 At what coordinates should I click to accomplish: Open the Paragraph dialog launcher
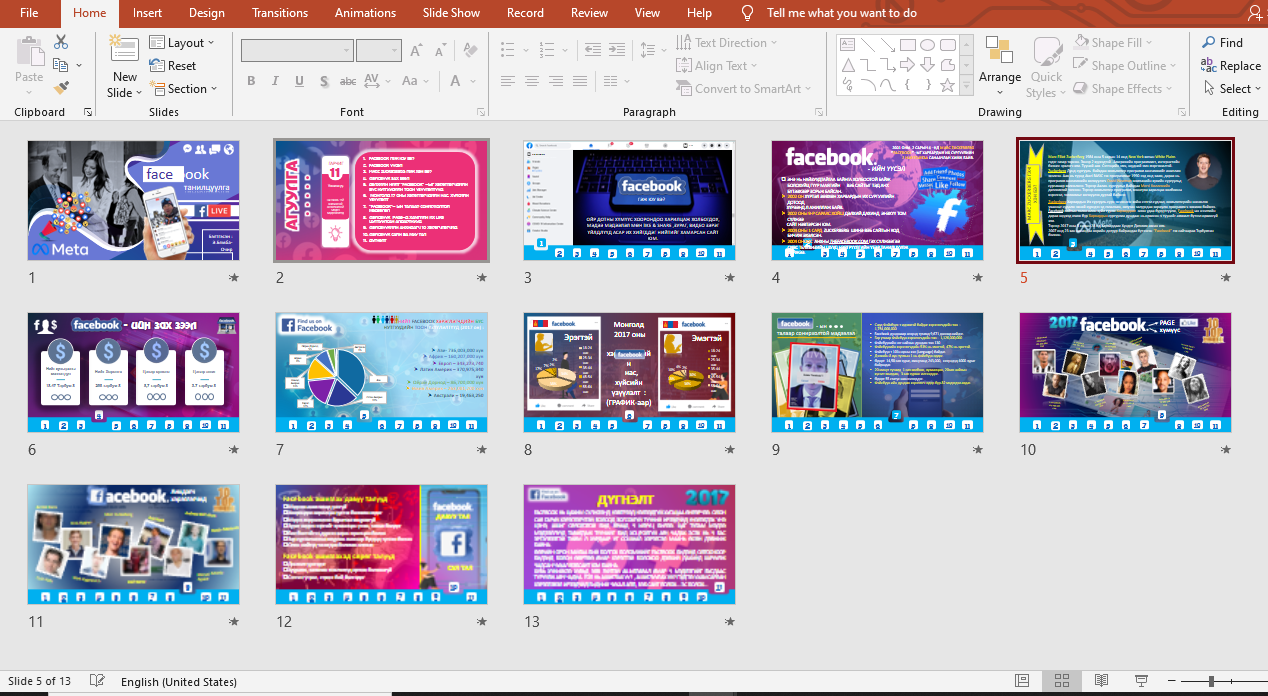click(817, 112)
